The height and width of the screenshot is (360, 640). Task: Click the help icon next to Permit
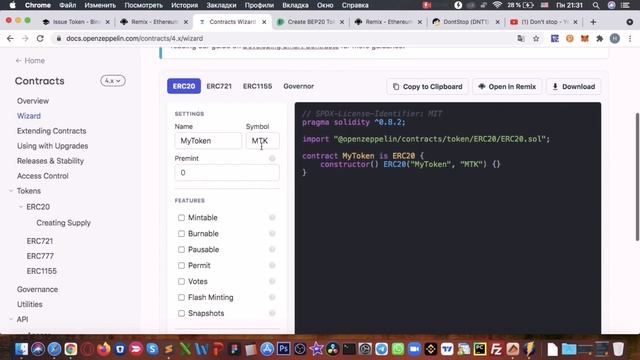[x=272, y=265]
